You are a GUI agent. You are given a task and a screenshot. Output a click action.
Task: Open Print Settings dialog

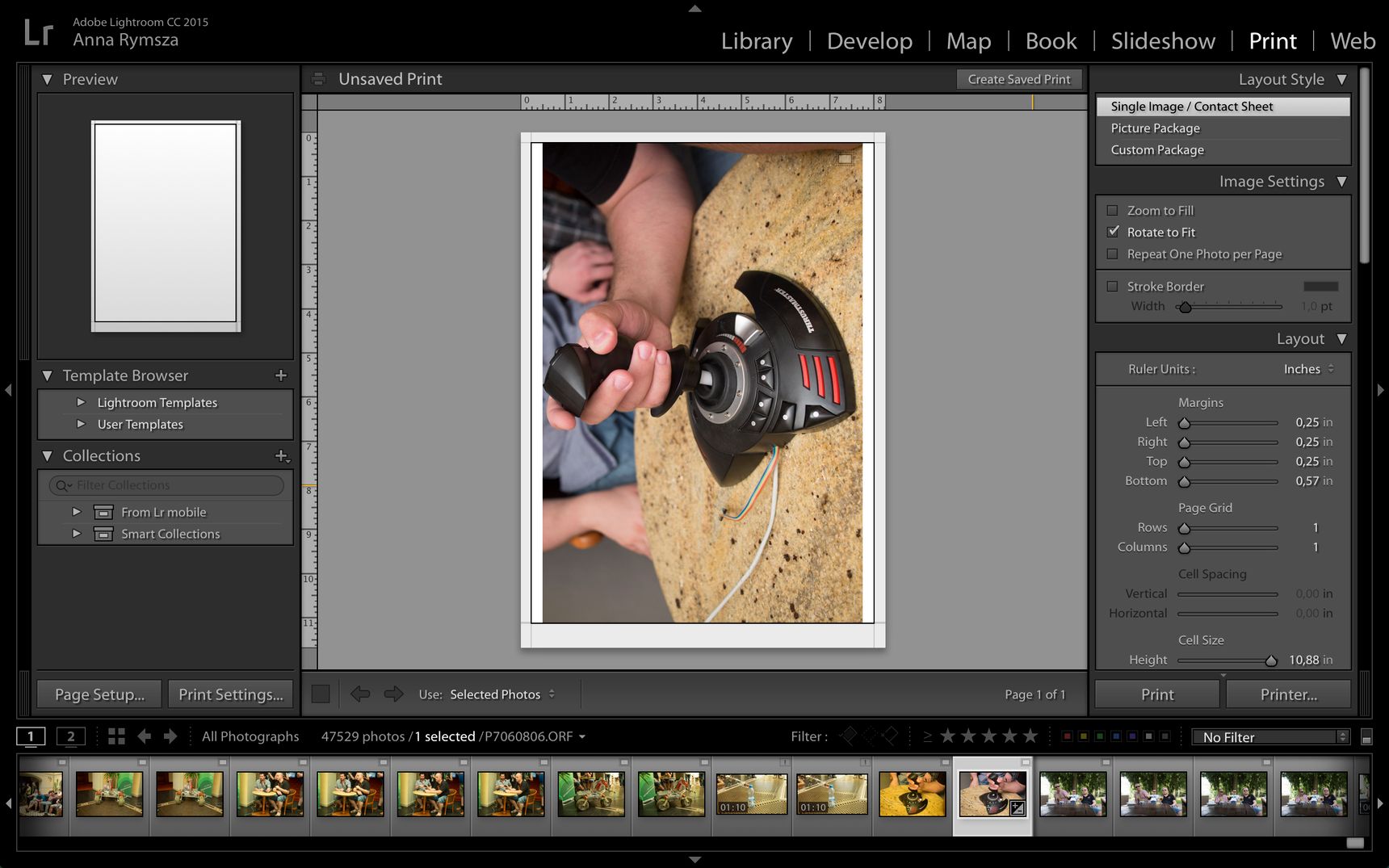point(231,694)
